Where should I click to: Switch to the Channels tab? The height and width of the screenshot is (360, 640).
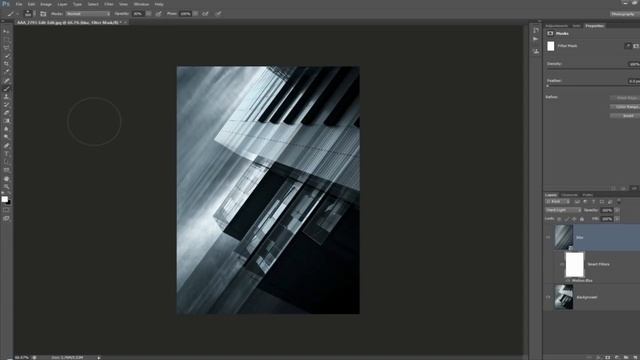pos(569,195)
